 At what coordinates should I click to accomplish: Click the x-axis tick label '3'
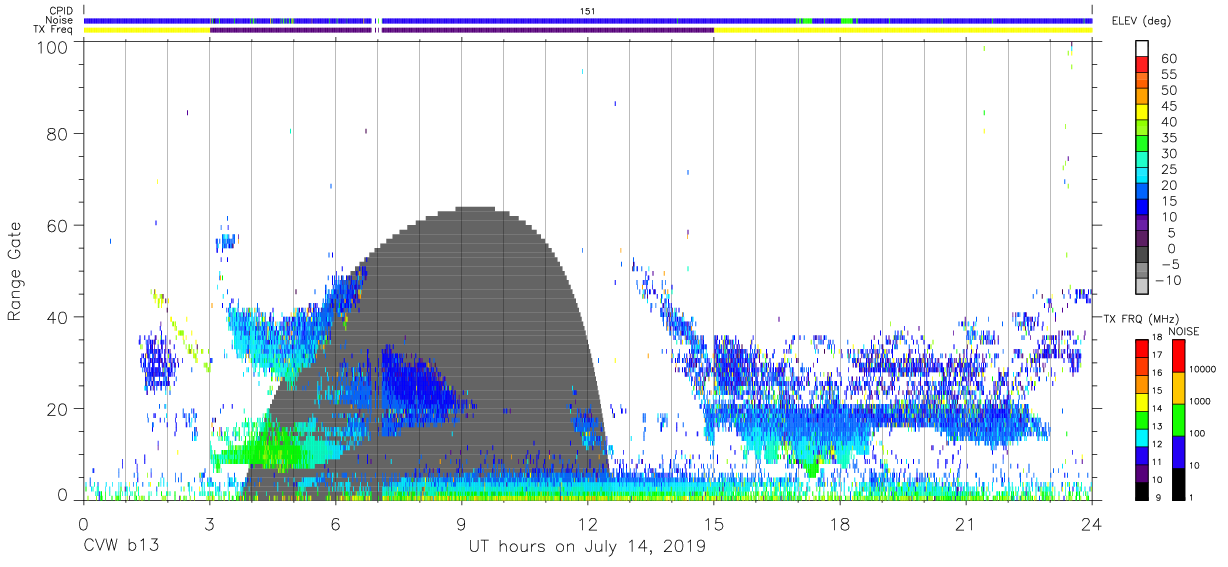point(209,524)
